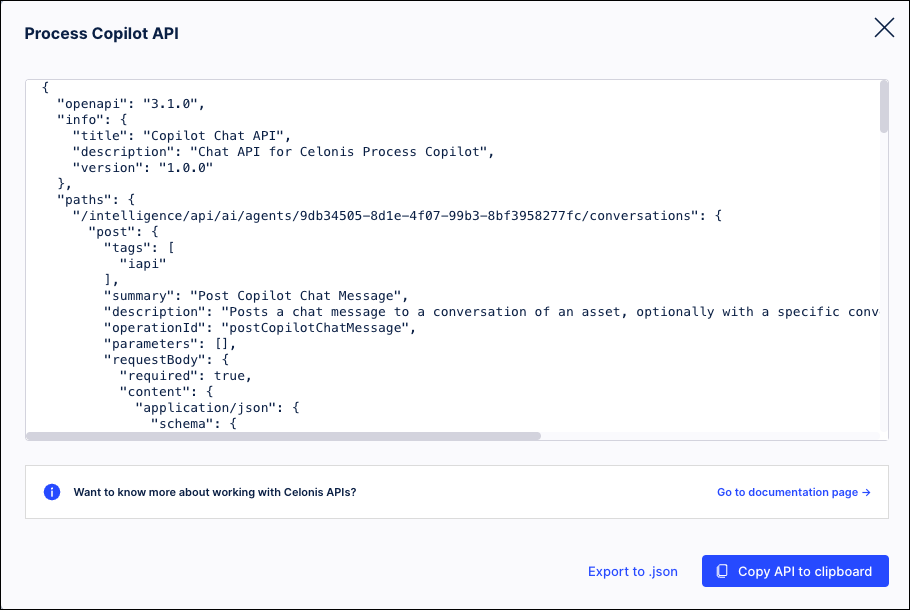Click the Process Copilot API title

pos(102,34)
